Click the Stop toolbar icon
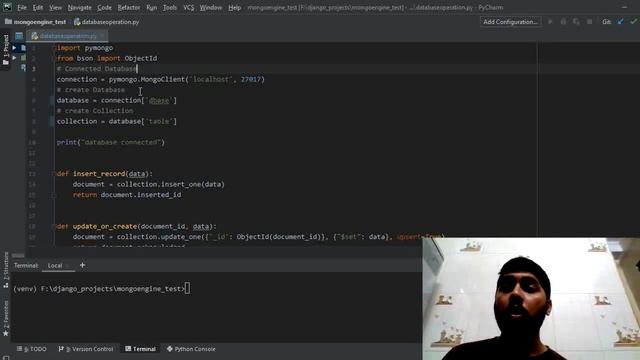This screenshot has width=640, height=360. click(x=589, y=22)
